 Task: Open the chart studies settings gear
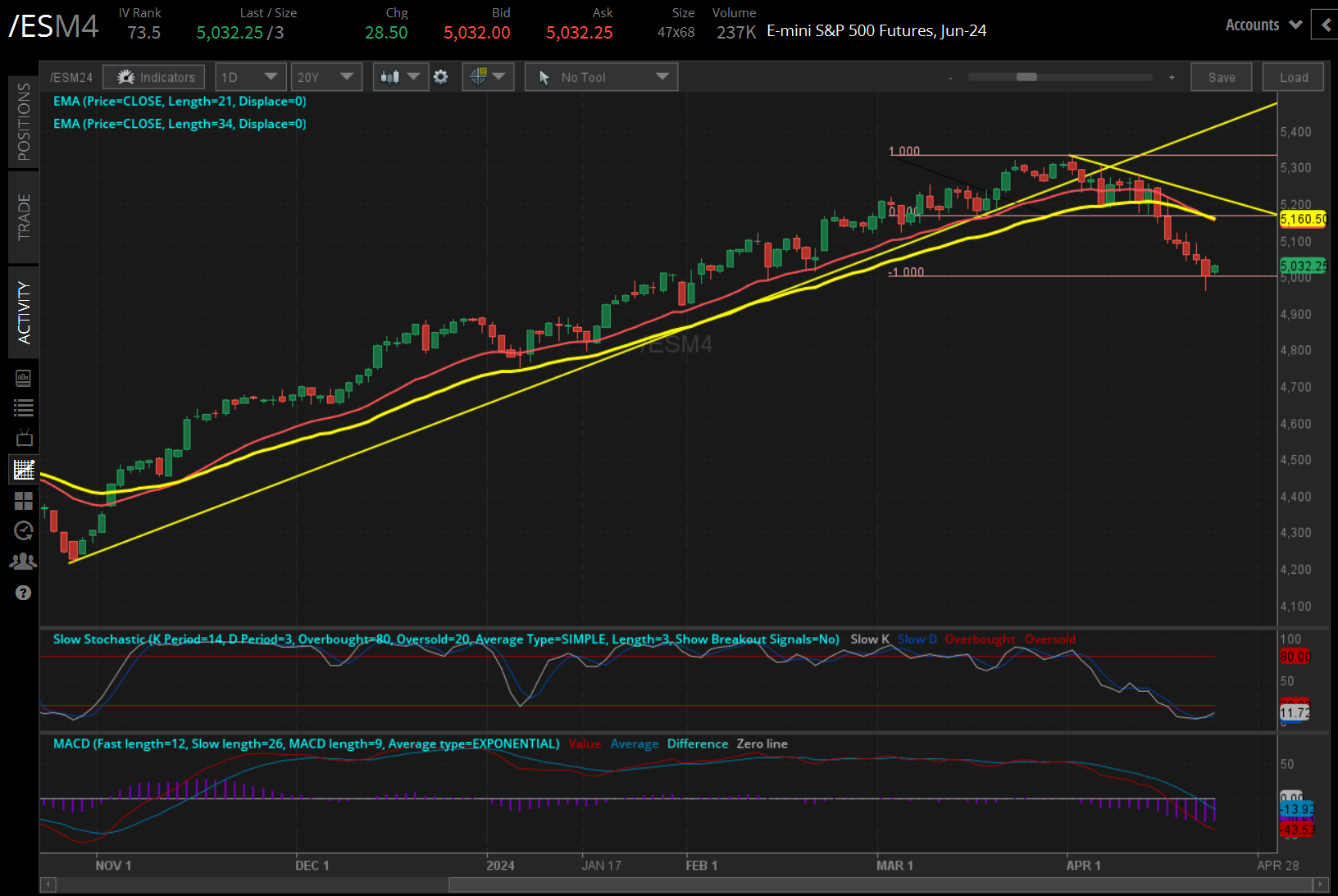[x=441, y=76]
